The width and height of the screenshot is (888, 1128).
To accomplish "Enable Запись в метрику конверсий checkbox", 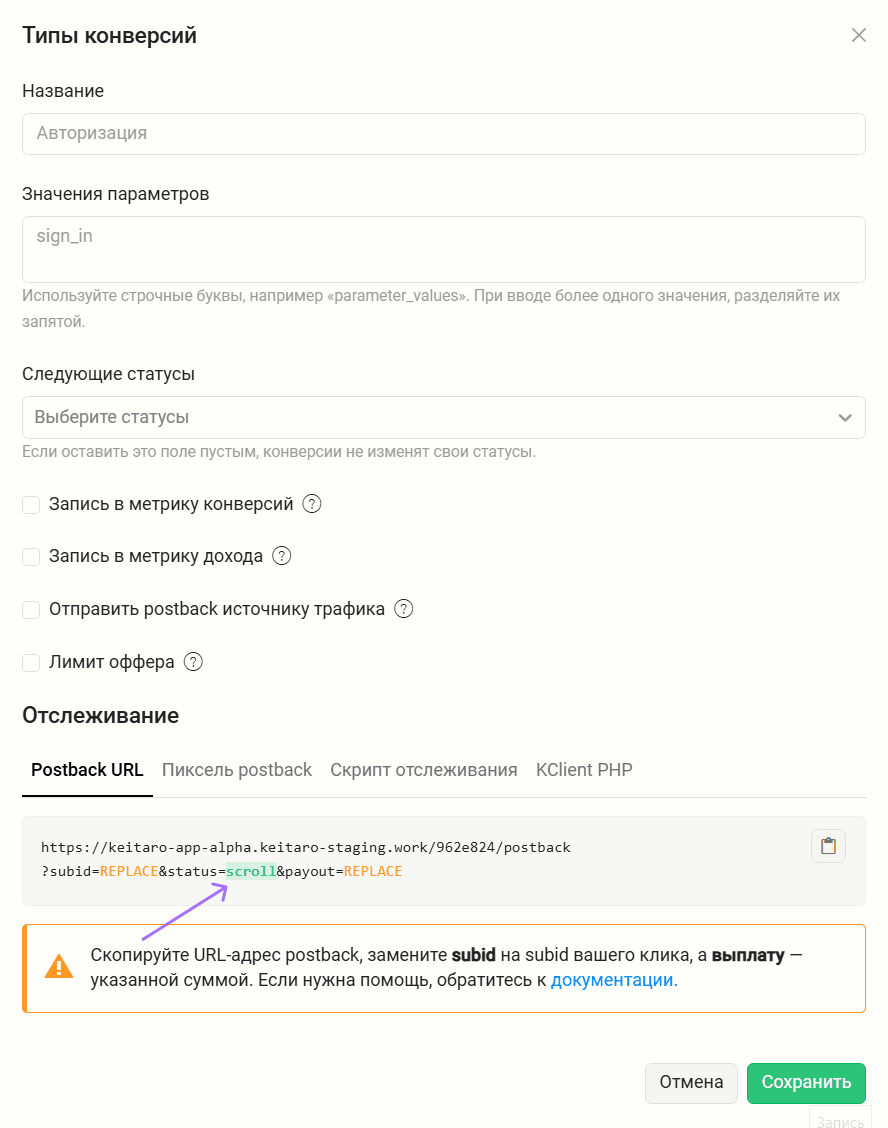I will click(31, 505).
